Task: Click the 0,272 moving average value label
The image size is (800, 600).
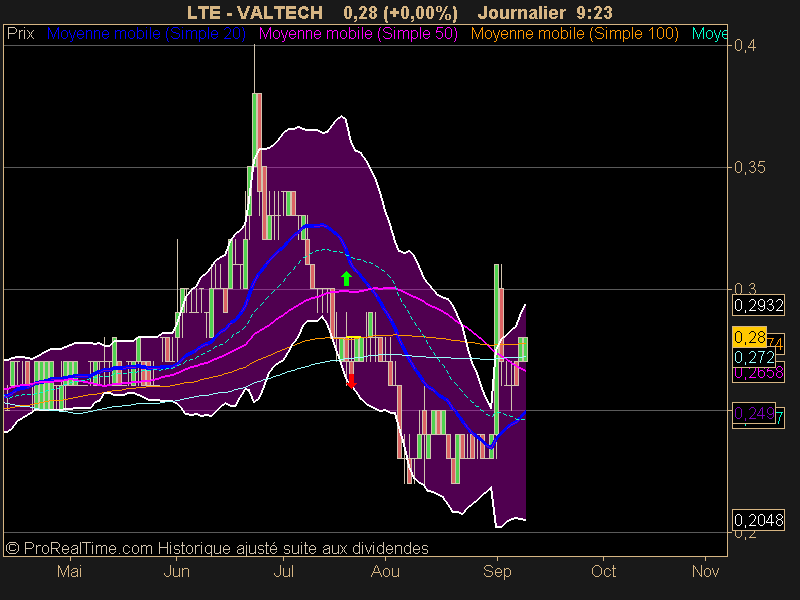Action: (754, 357)
